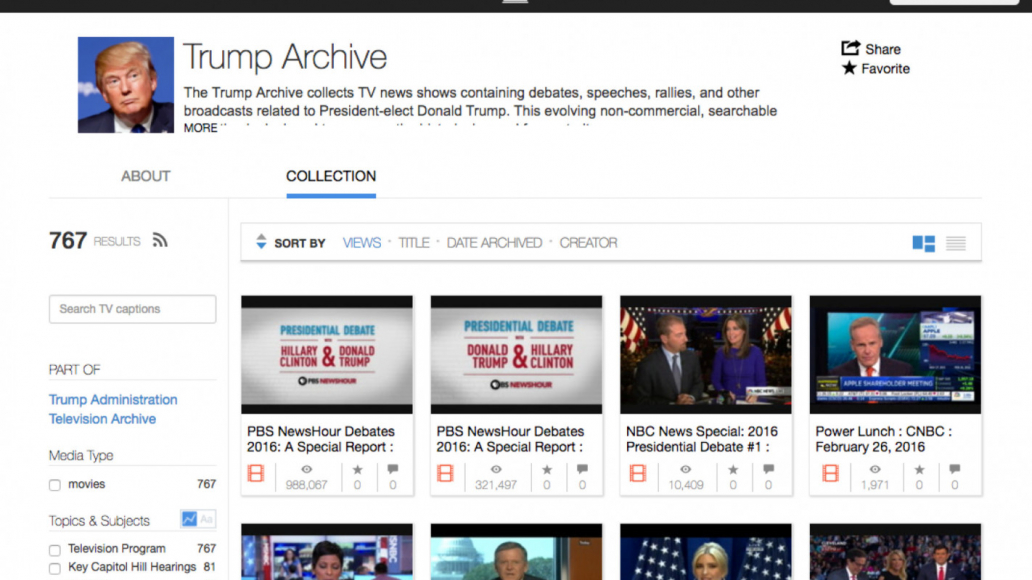1032x580 pixels.
Task: Sort results by VIEWS
Action: click(x=361, y=243)
